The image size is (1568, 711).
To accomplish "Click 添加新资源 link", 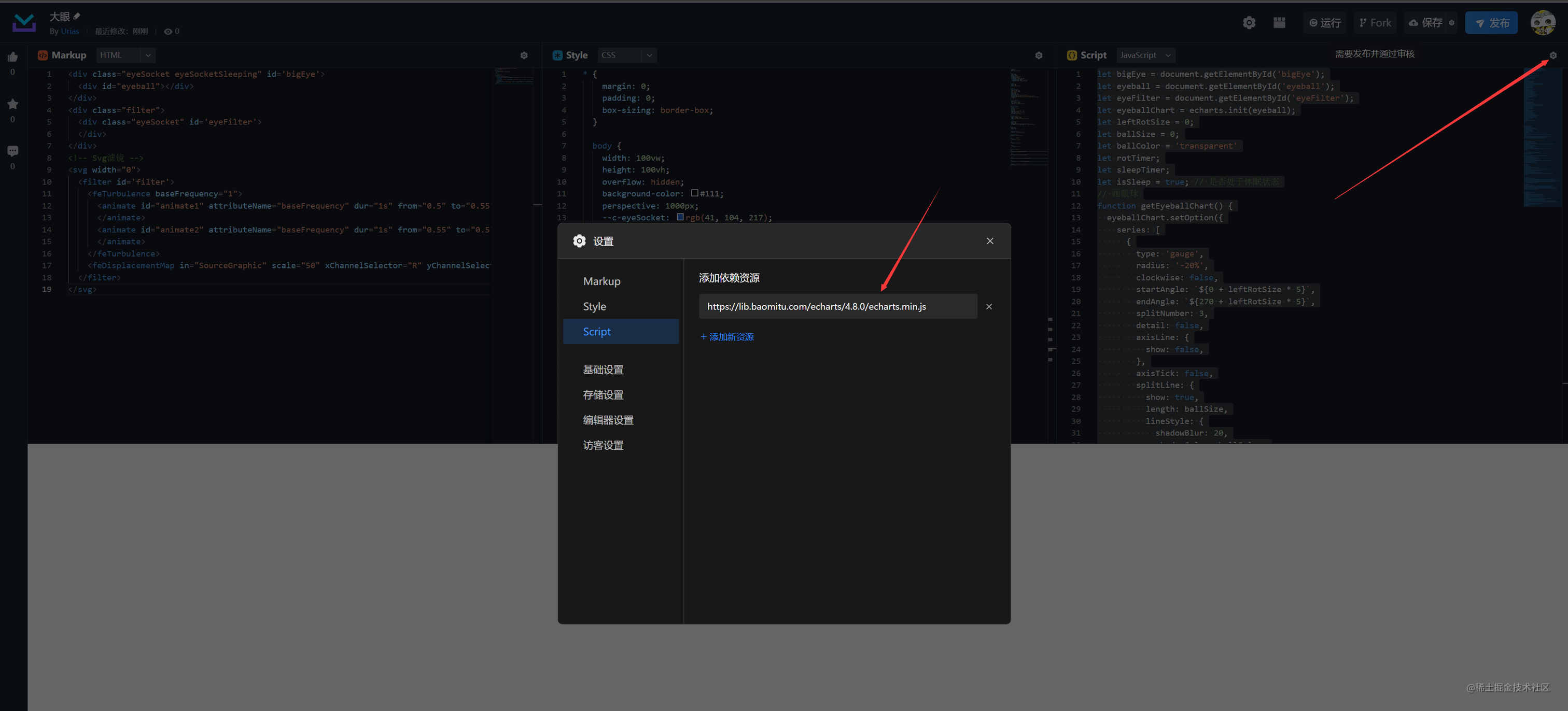I will click(x=727, y=337).
